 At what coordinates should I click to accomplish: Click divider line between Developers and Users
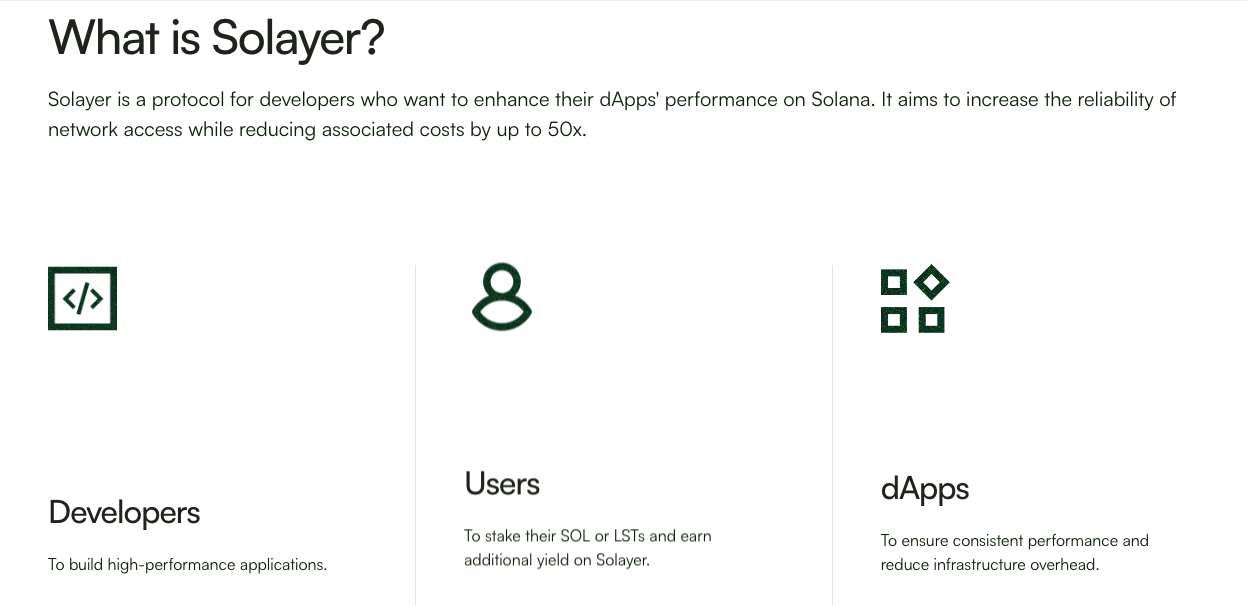coord(415,435)
